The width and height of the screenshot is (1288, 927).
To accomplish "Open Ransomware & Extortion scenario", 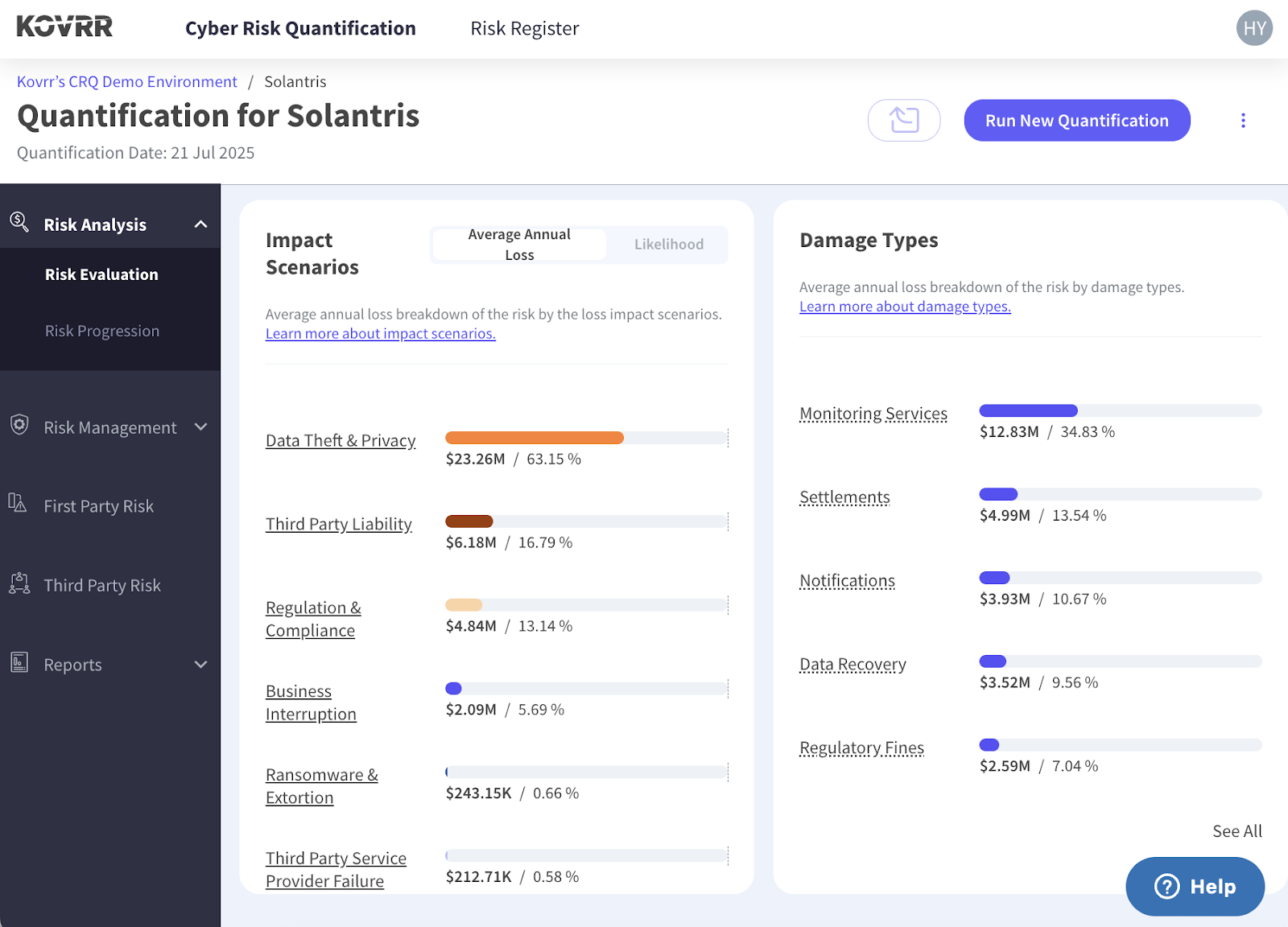I will pyautogui.click(x=322, y=786).
